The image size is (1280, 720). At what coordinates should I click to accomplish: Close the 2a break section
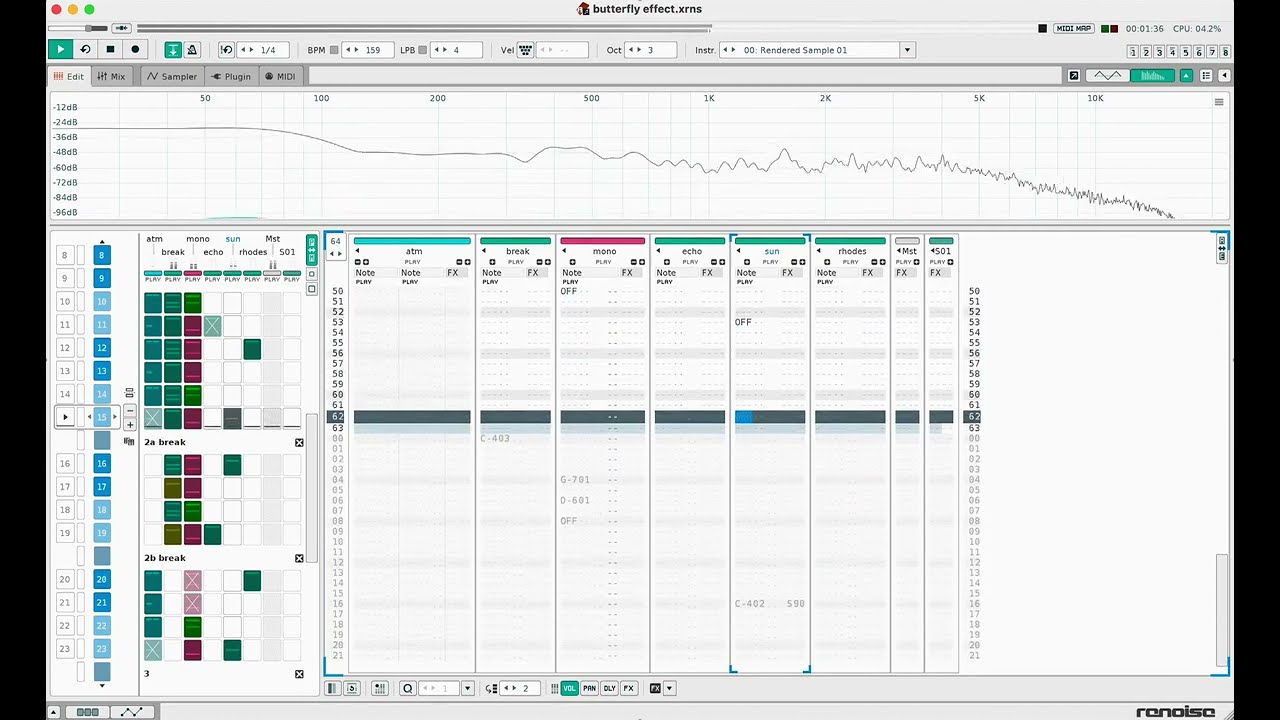point(299,442)
